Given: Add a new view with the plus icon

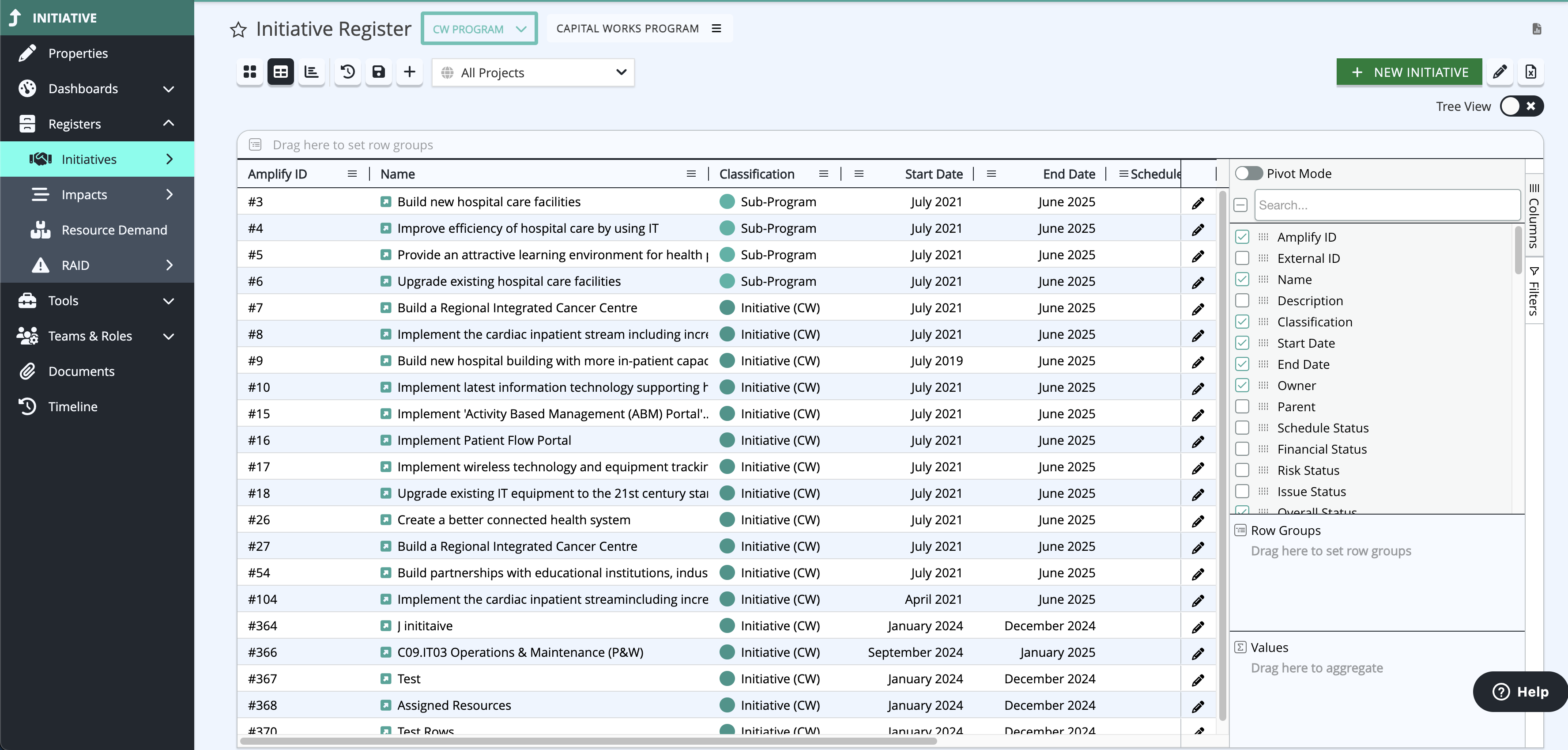Looking at the screenshot, I should (410, 72).
